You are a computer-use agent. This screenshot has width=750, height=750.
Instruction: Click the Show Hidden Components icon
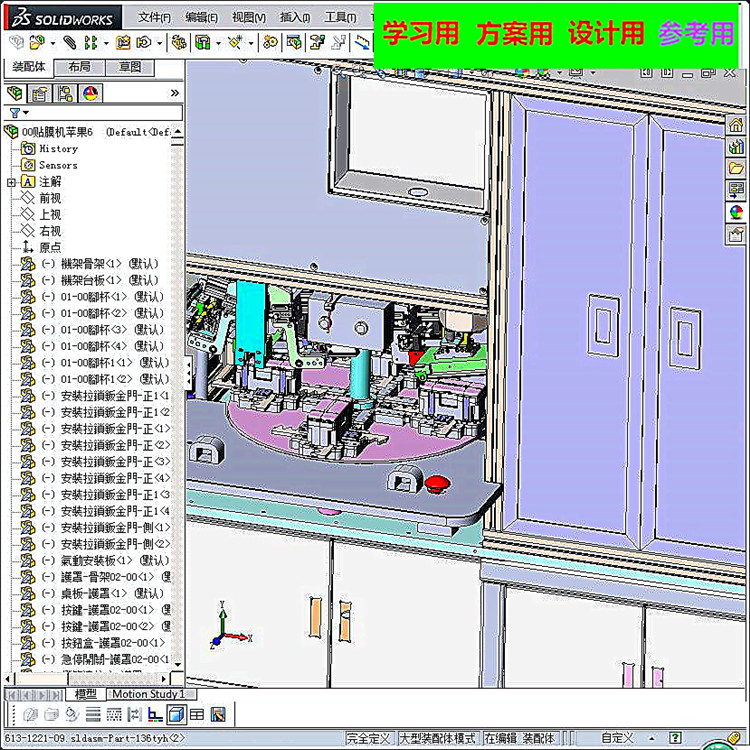tap(179, 43)
